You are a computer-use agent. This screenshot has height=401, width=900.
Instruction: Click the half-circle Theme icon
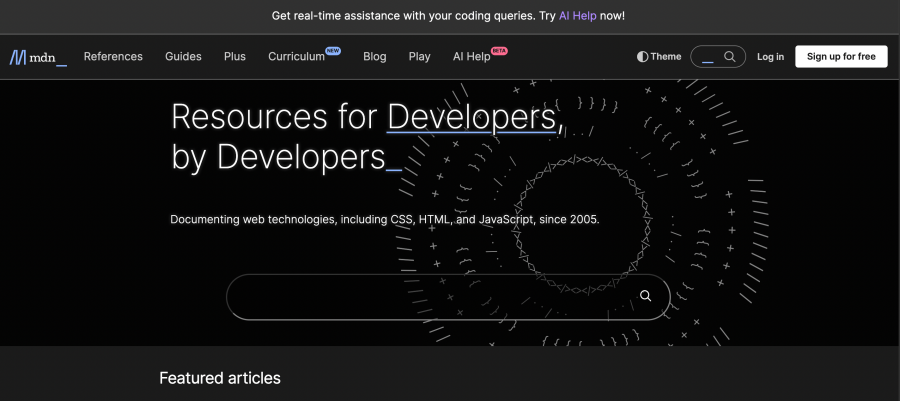click(642, 57)
